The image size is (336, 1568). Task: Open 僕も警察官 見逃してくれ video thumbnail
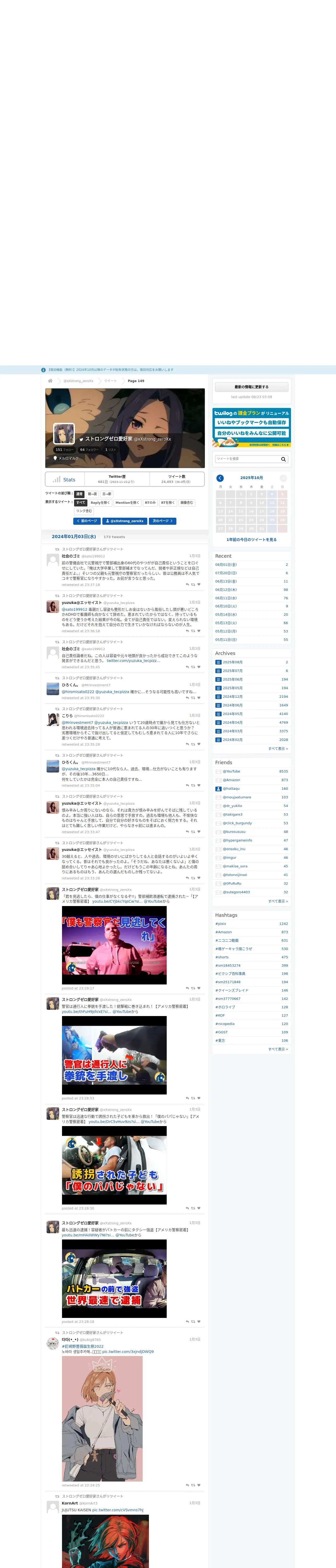pos(114,945)
